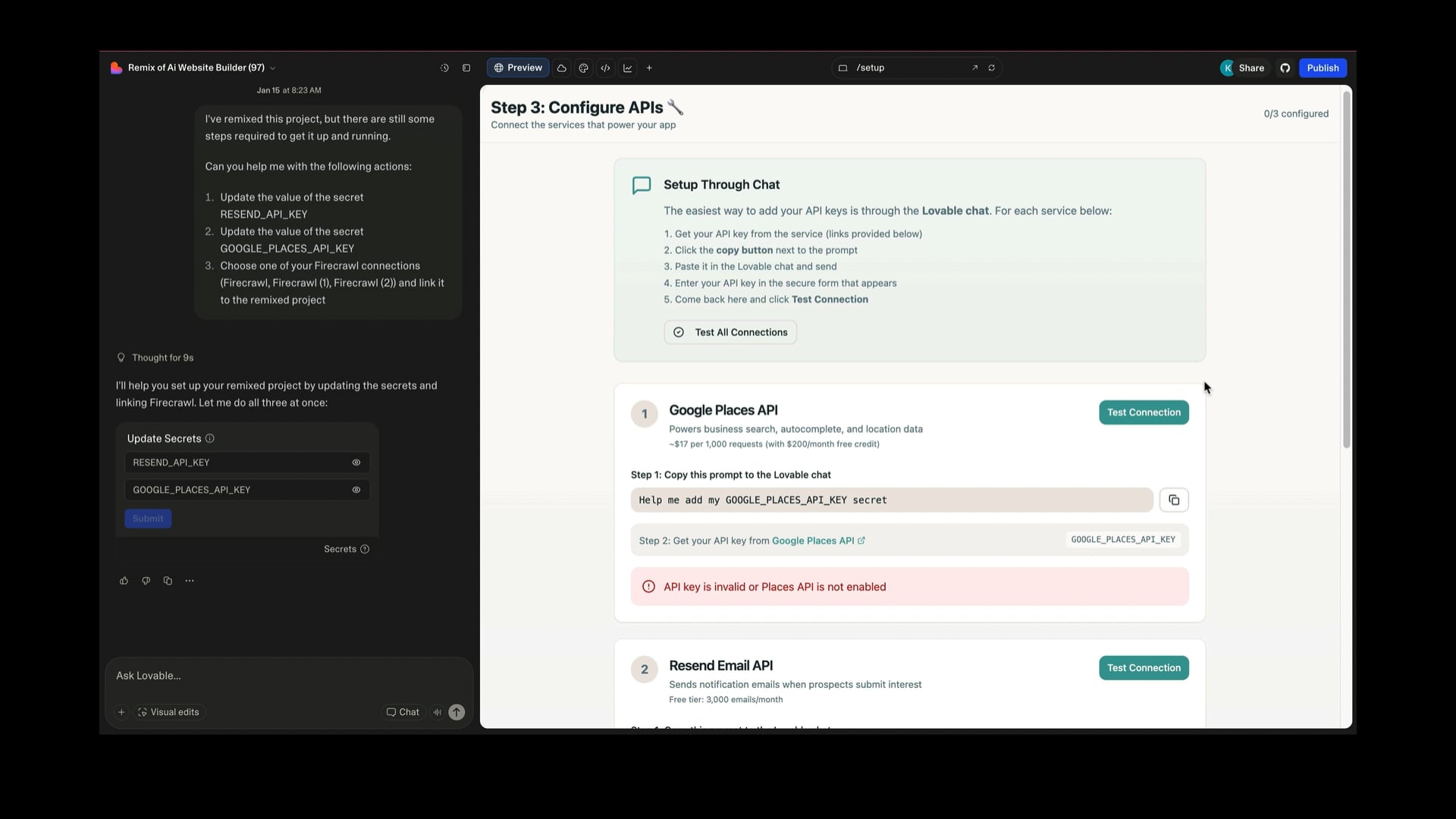Click the Secrets label text

point(340,549)
